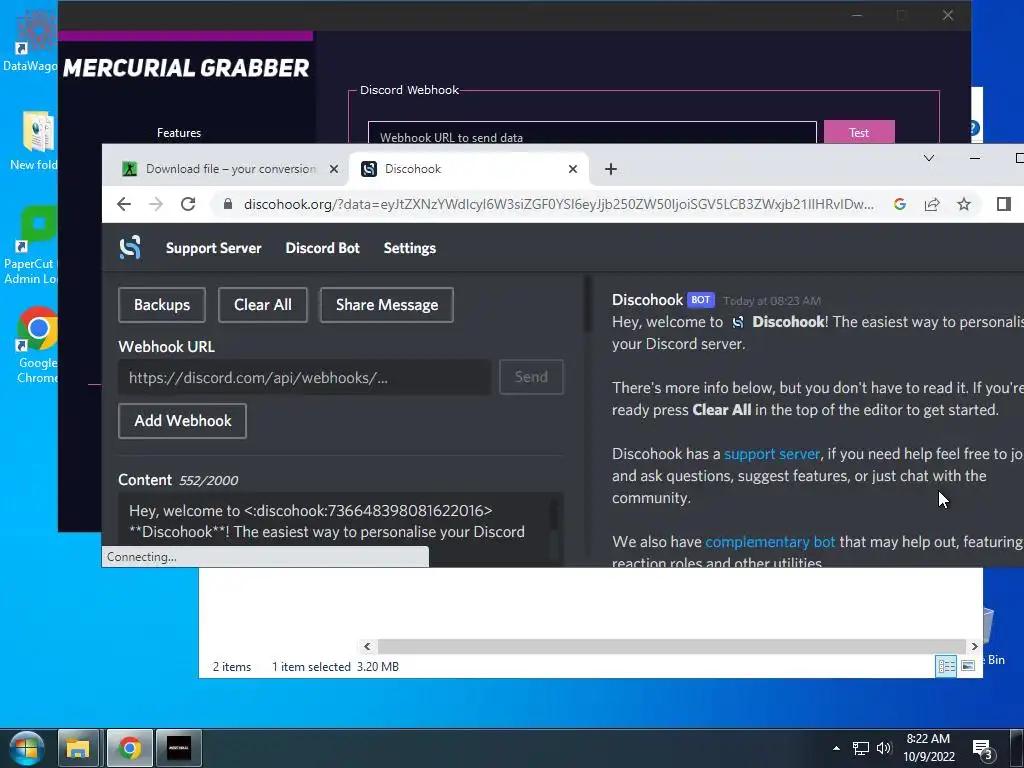1024x768 pixels.
Task: Go back in Chrome browser
Action: (x=124, y=204)
